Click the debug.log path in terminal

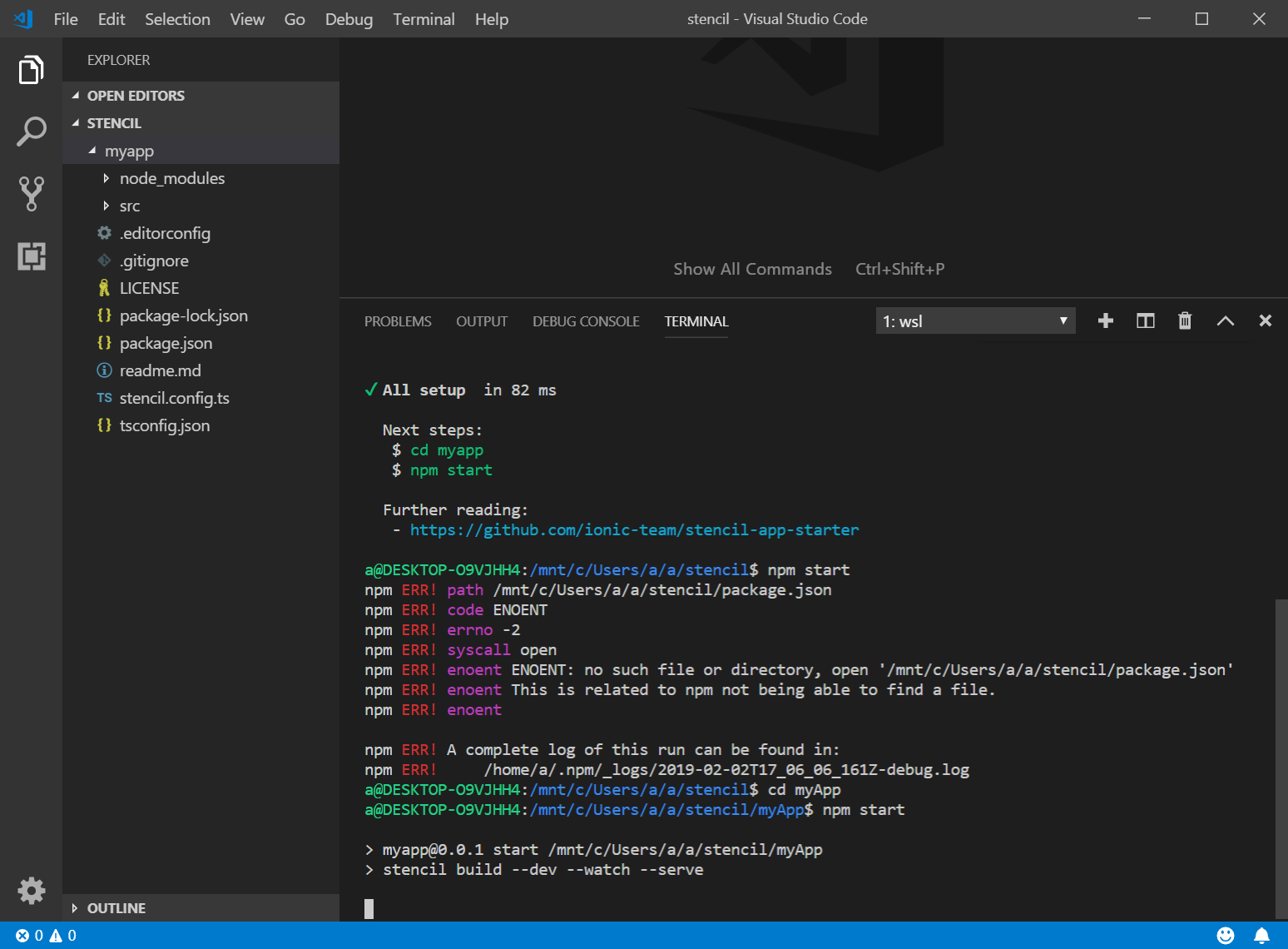(x=726, y=770)
